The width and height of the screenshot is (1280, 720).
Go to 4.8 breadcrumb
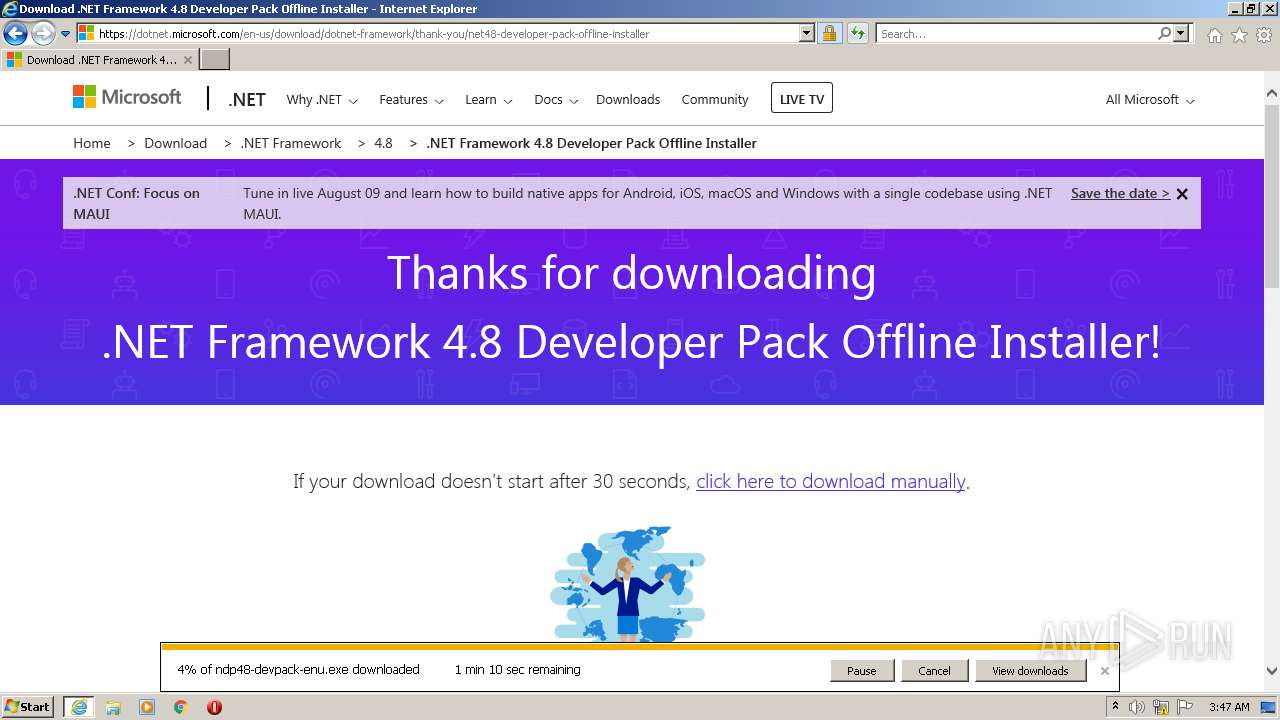383,143
